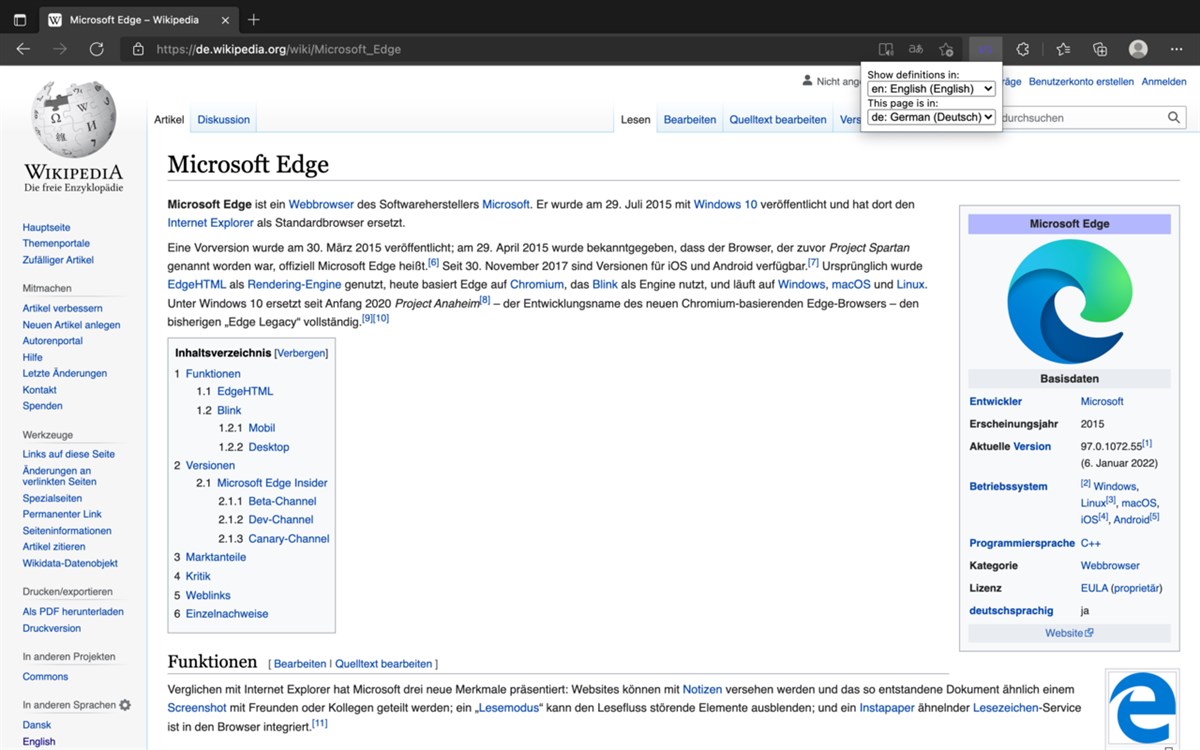Go forward to the next page
This screenshot has height=750, width=1200.
(60, 49)
